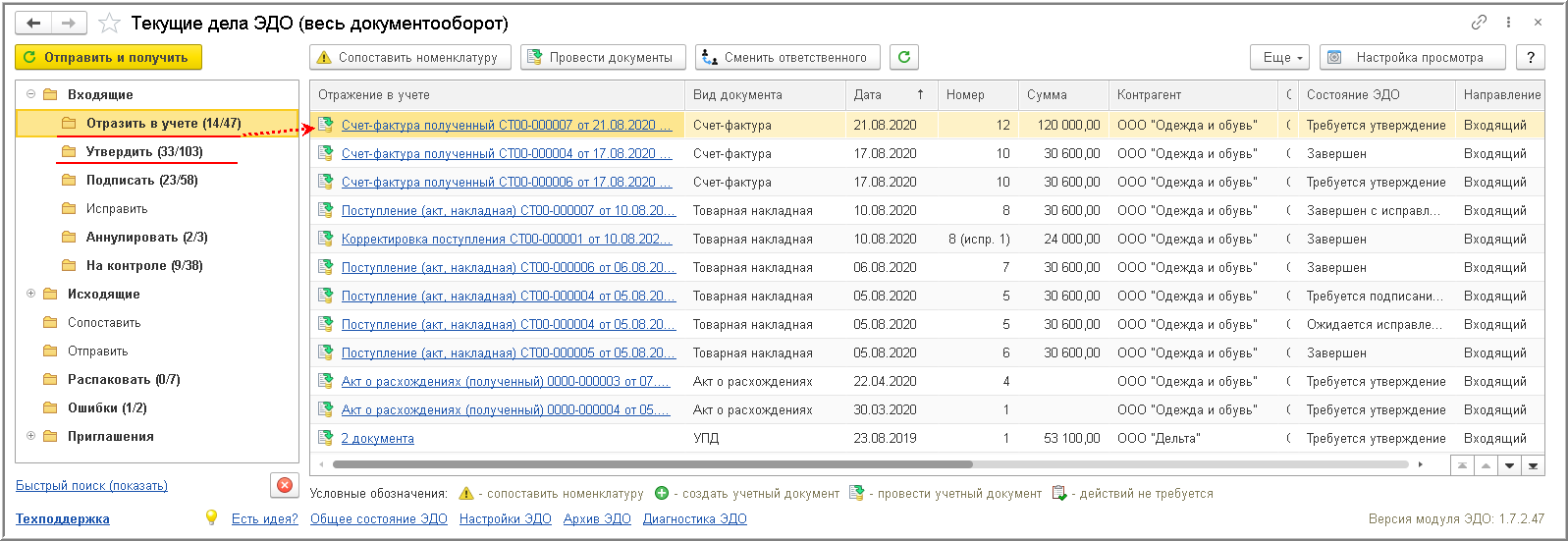
Task: Click the back navigation arrow
Action: click(x=33, y=23)
